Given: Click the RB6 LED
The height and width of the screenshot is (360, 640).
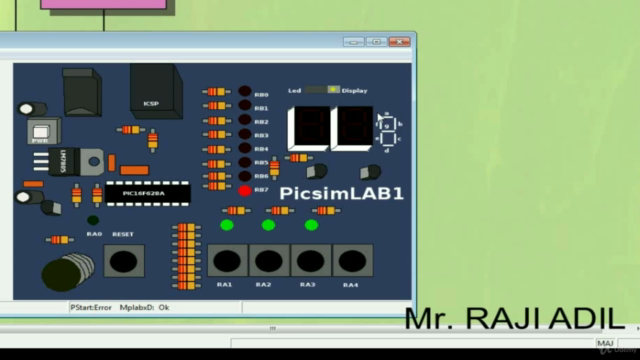Looking at the screenshot, I should coord(244,176).
